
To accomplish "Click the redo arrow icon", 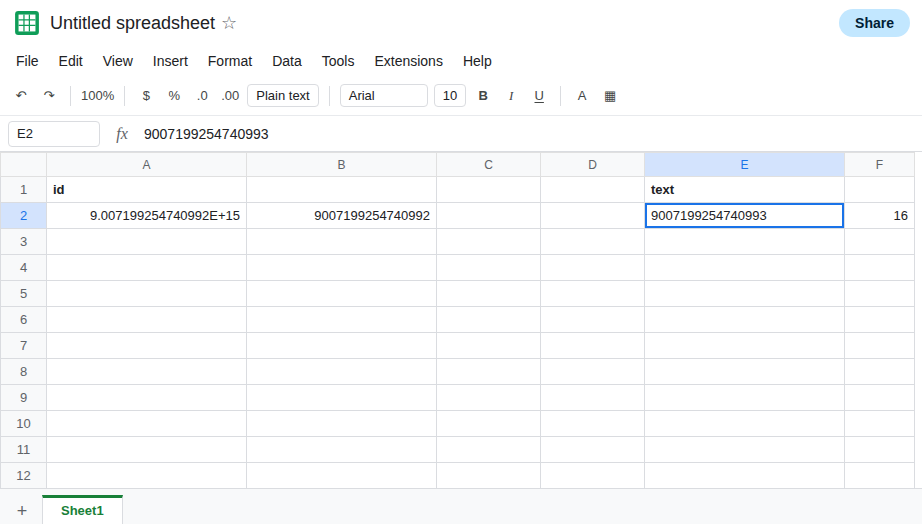I will tap(49, 95).
